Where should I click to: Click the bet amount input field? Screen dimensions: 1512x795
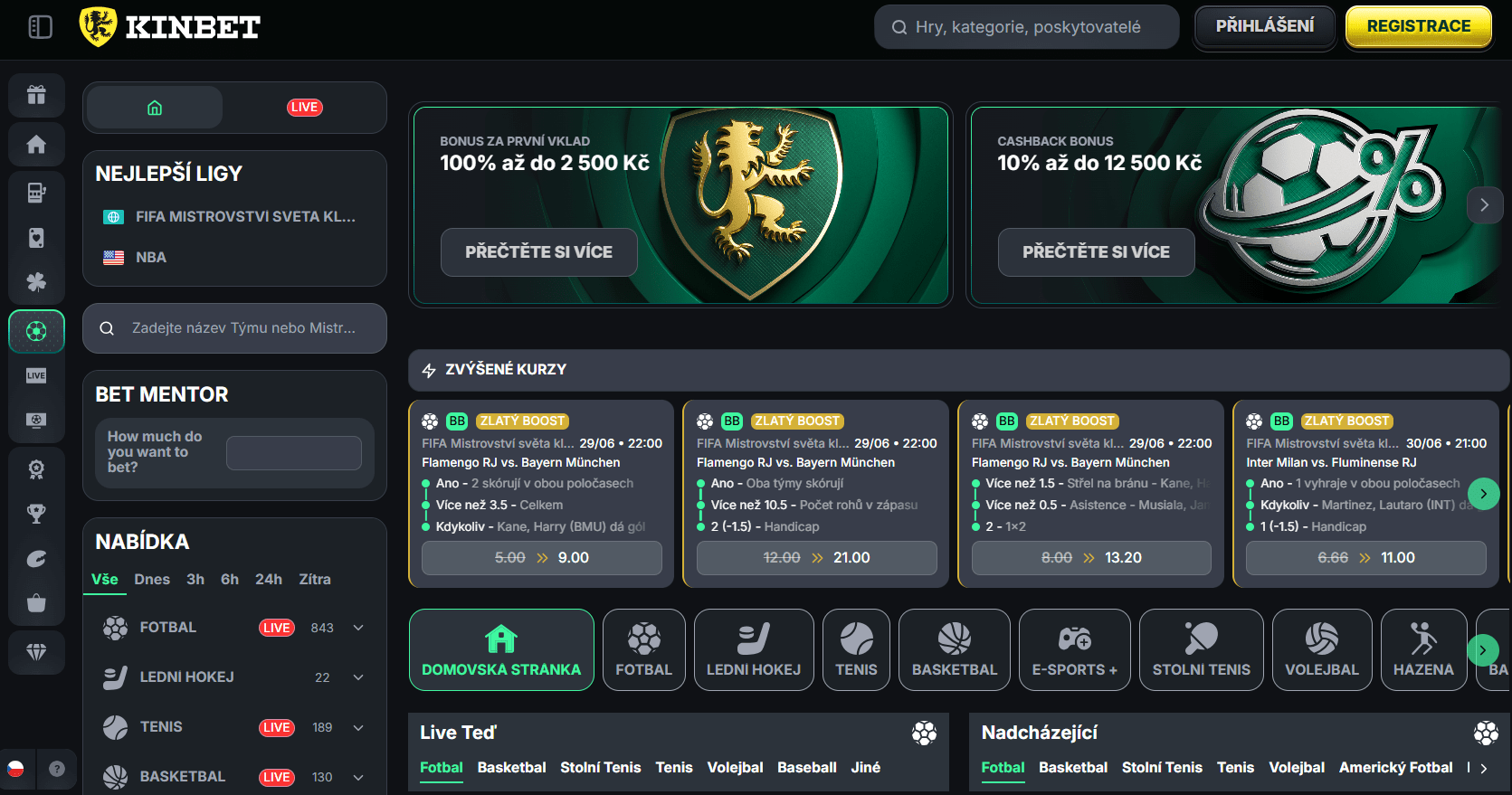[x=294, y=452]
